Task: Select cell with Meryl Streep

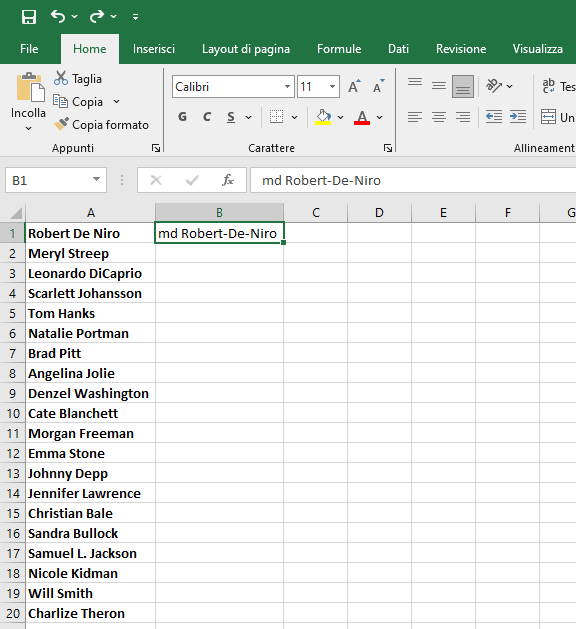Action: [x=91, y=254]
